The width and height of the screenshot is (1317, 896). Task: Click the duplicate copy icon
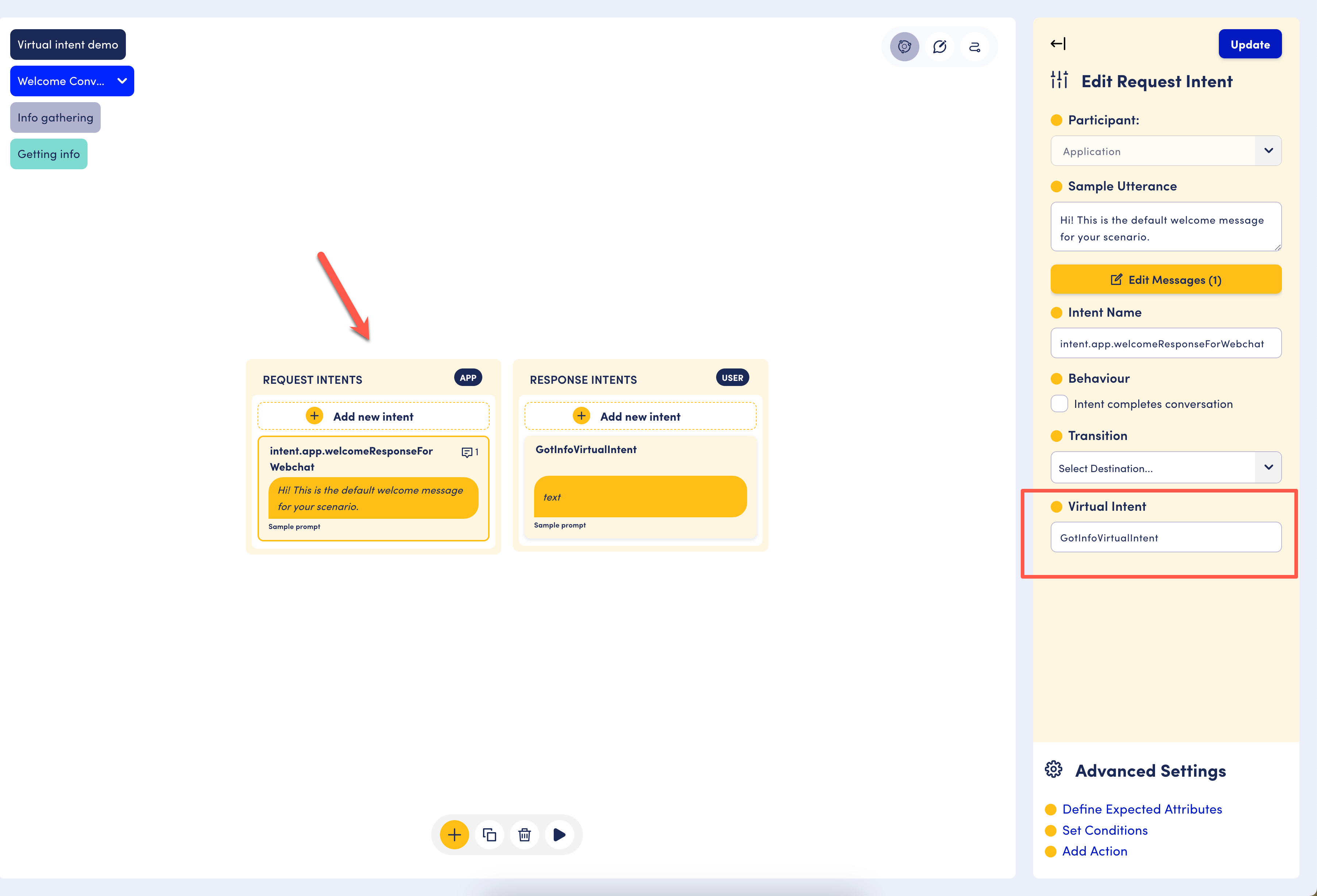pyautogui.click(x=490, y=834)
